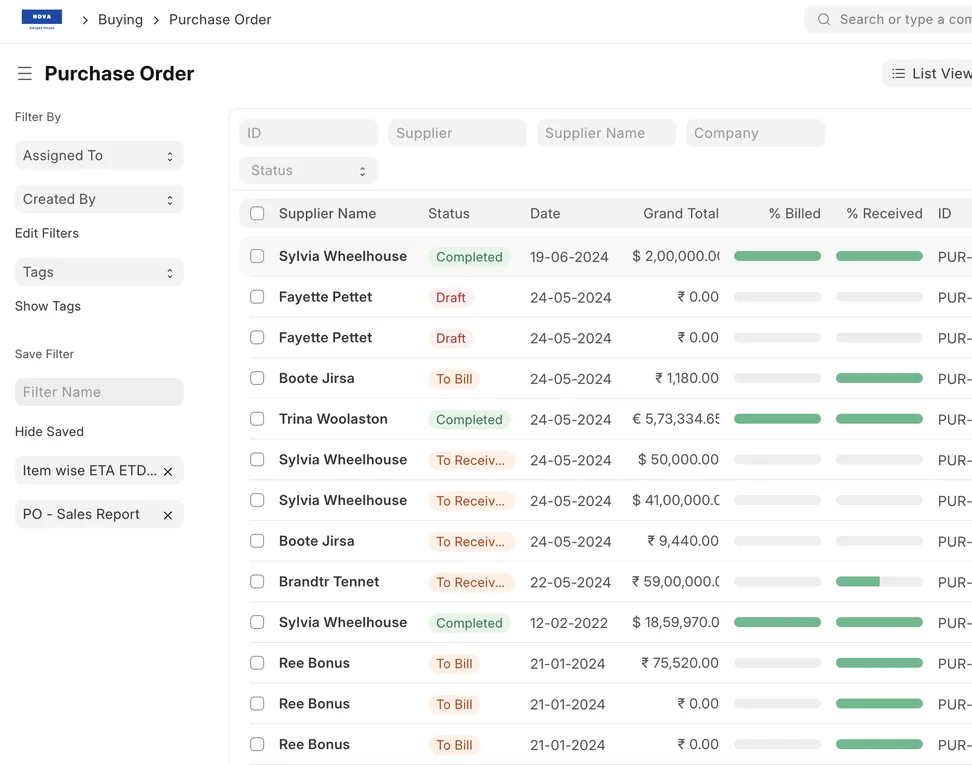Check the Sylvia Wheelhouse 12-02-2022 row
Viewport: 972px width, 765px height.
(x=257, y=622)
